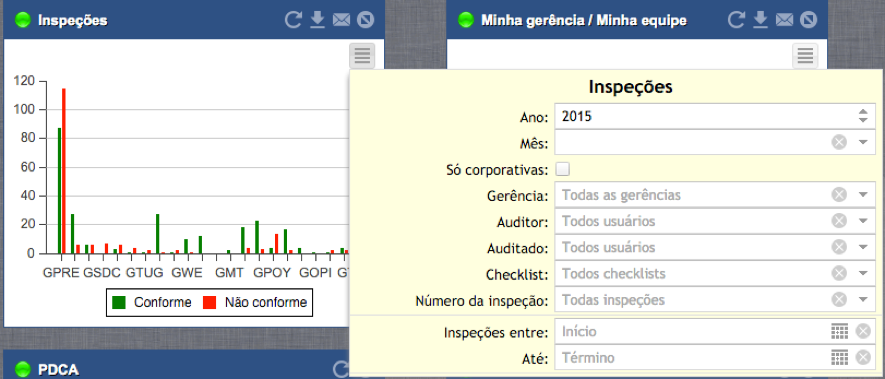Toggle the Só corporativas checkbox

[x=563, y=169]
